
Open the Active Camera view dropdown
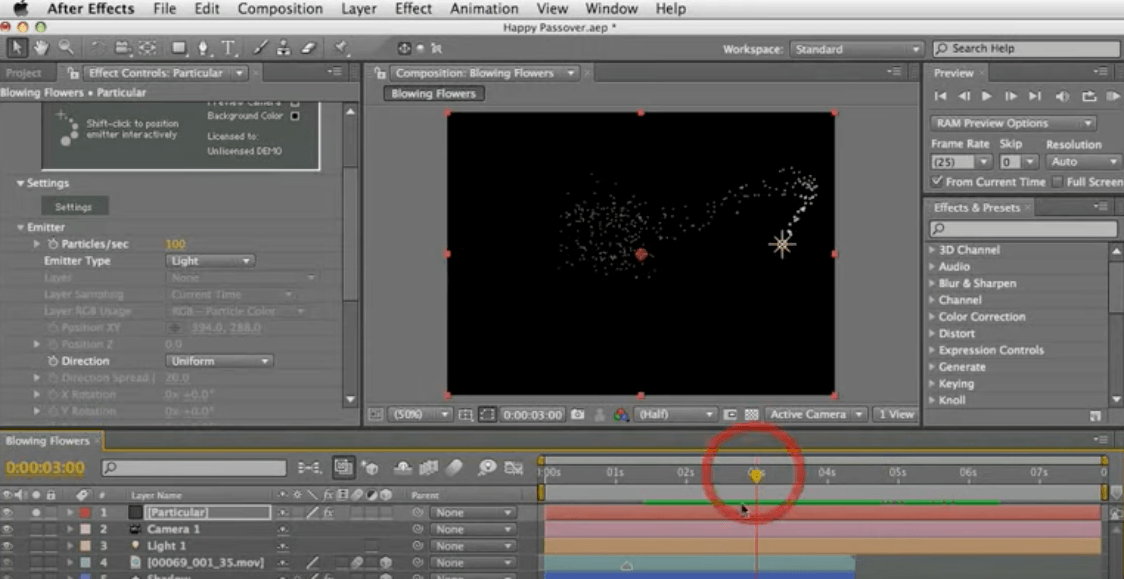click(x=815, y=415)
